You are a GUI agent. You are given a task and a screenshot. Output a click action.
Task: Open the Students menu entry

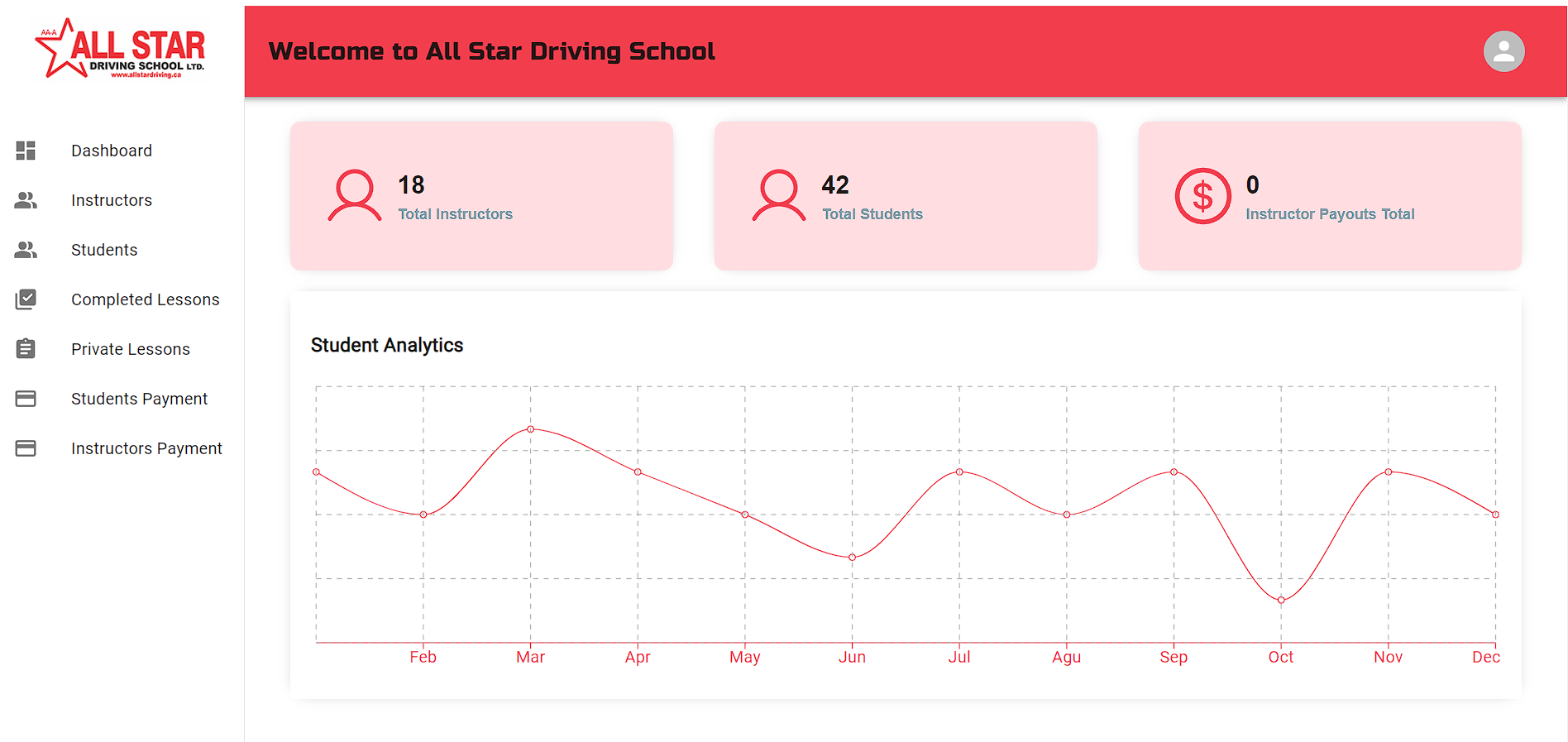point(104,250)
